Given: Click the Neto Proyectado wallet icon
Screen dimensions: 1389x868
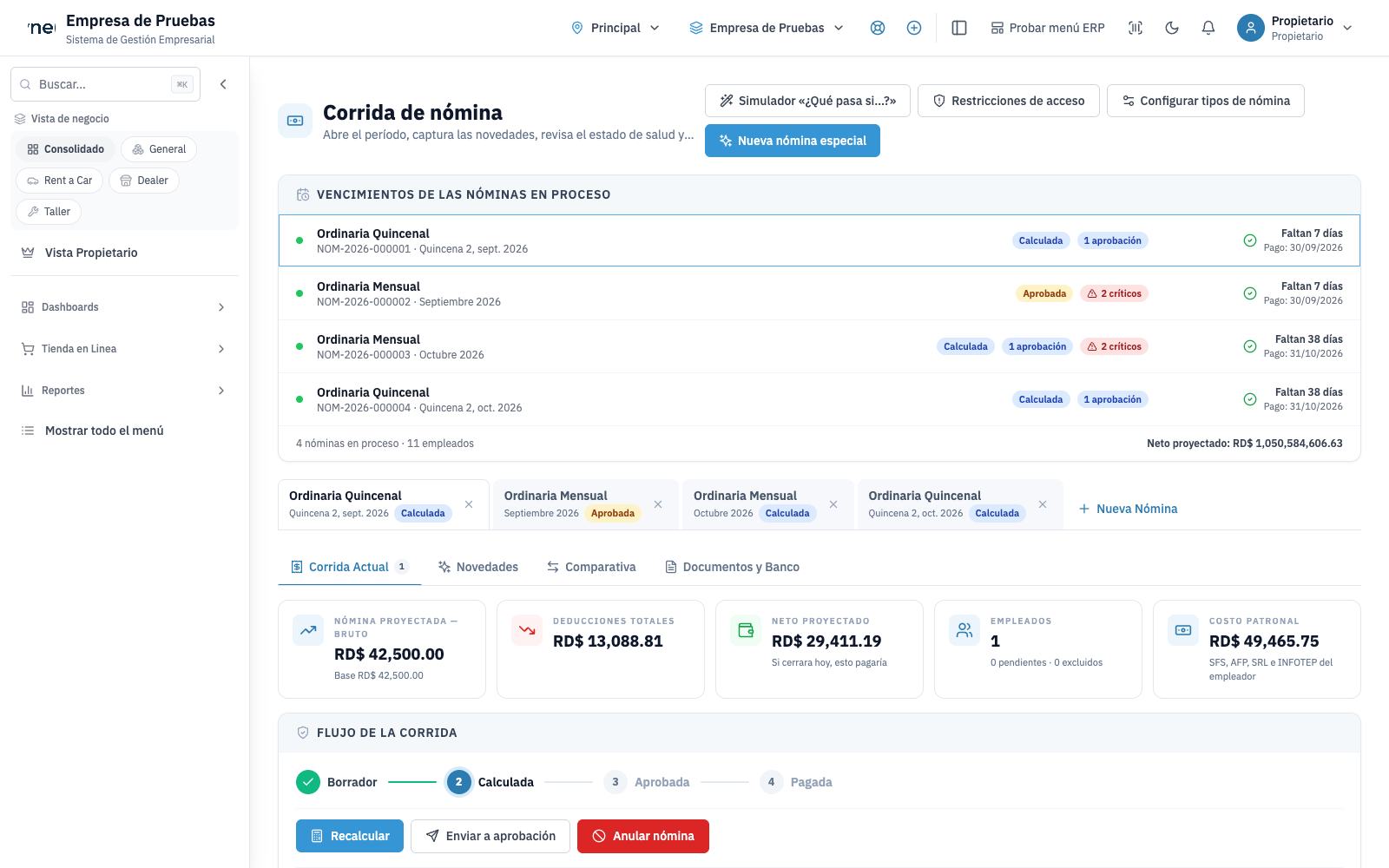Looking at the screenshot, I should 746,630.
